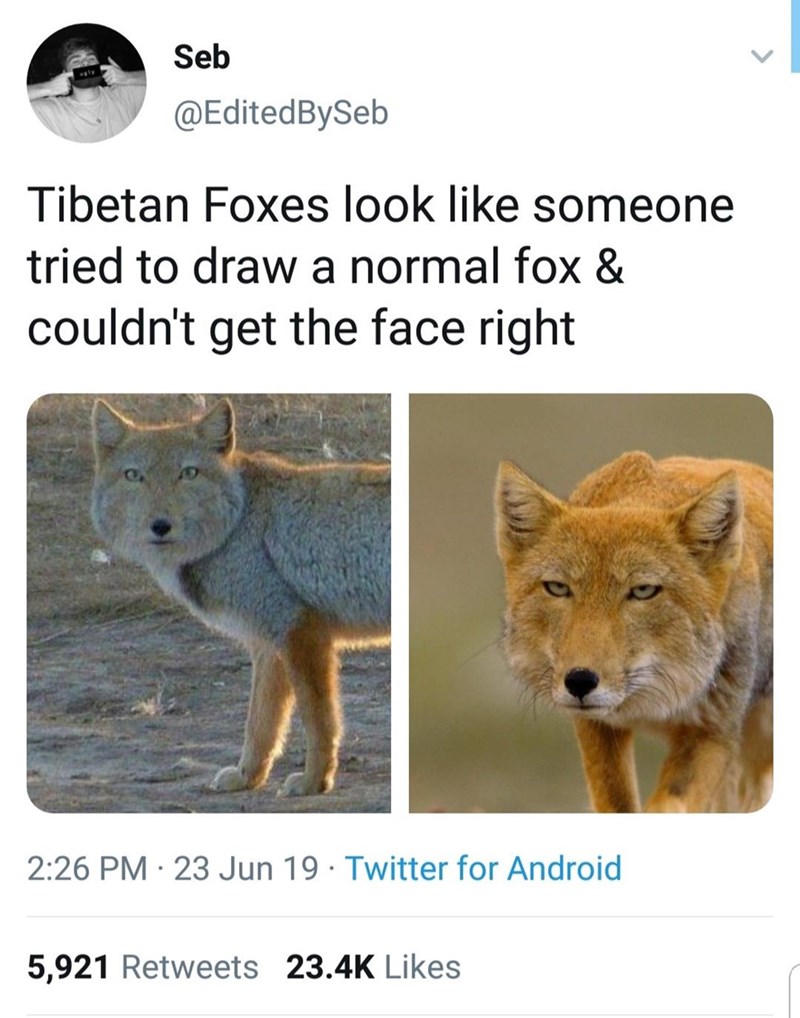Open the orange fox close-up photo

point(591,602)
